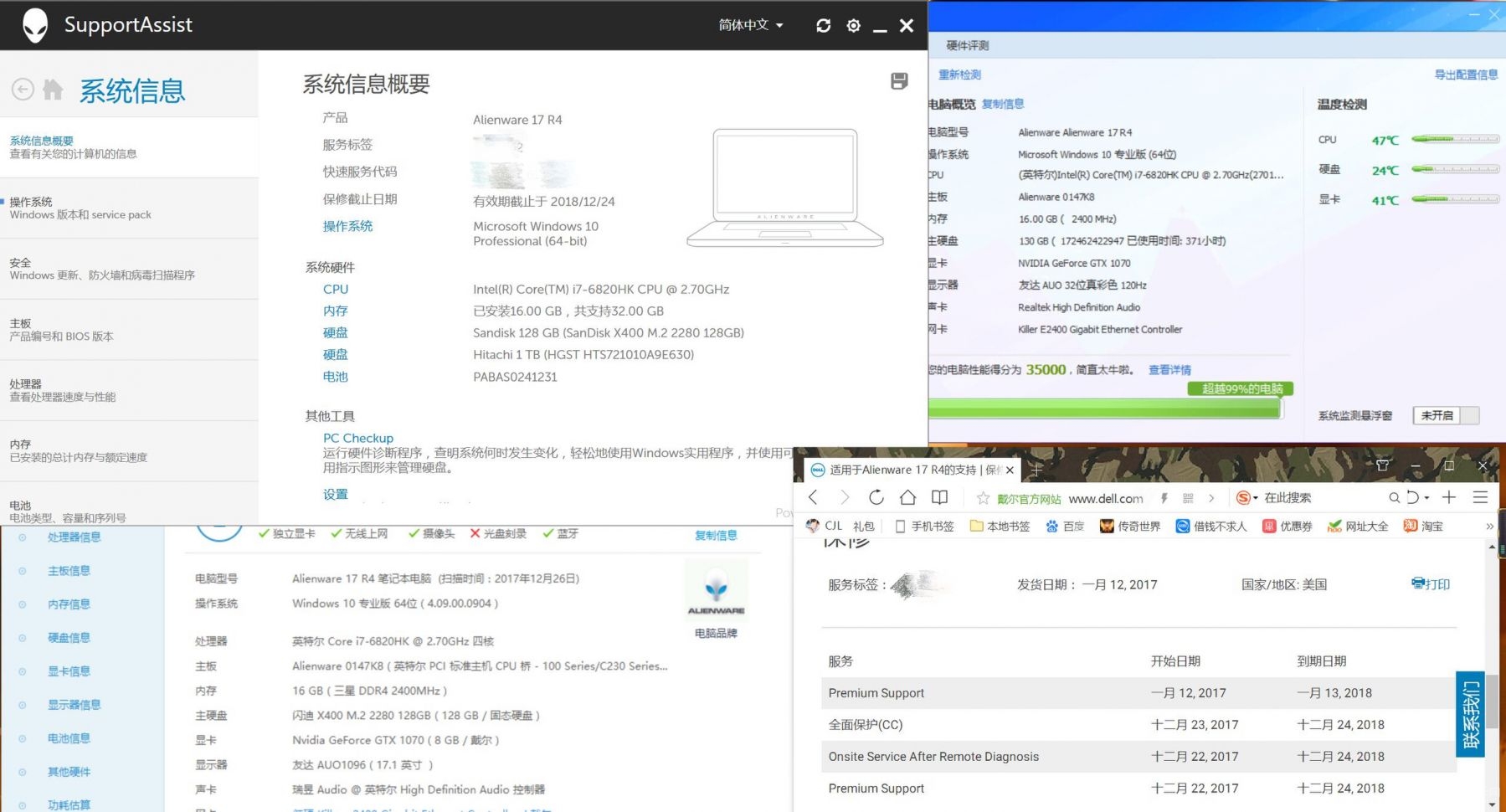Click SupportAssist refresh icon in title bar
The height and width of the screenshot is (812, 1506).
[824, 25]
